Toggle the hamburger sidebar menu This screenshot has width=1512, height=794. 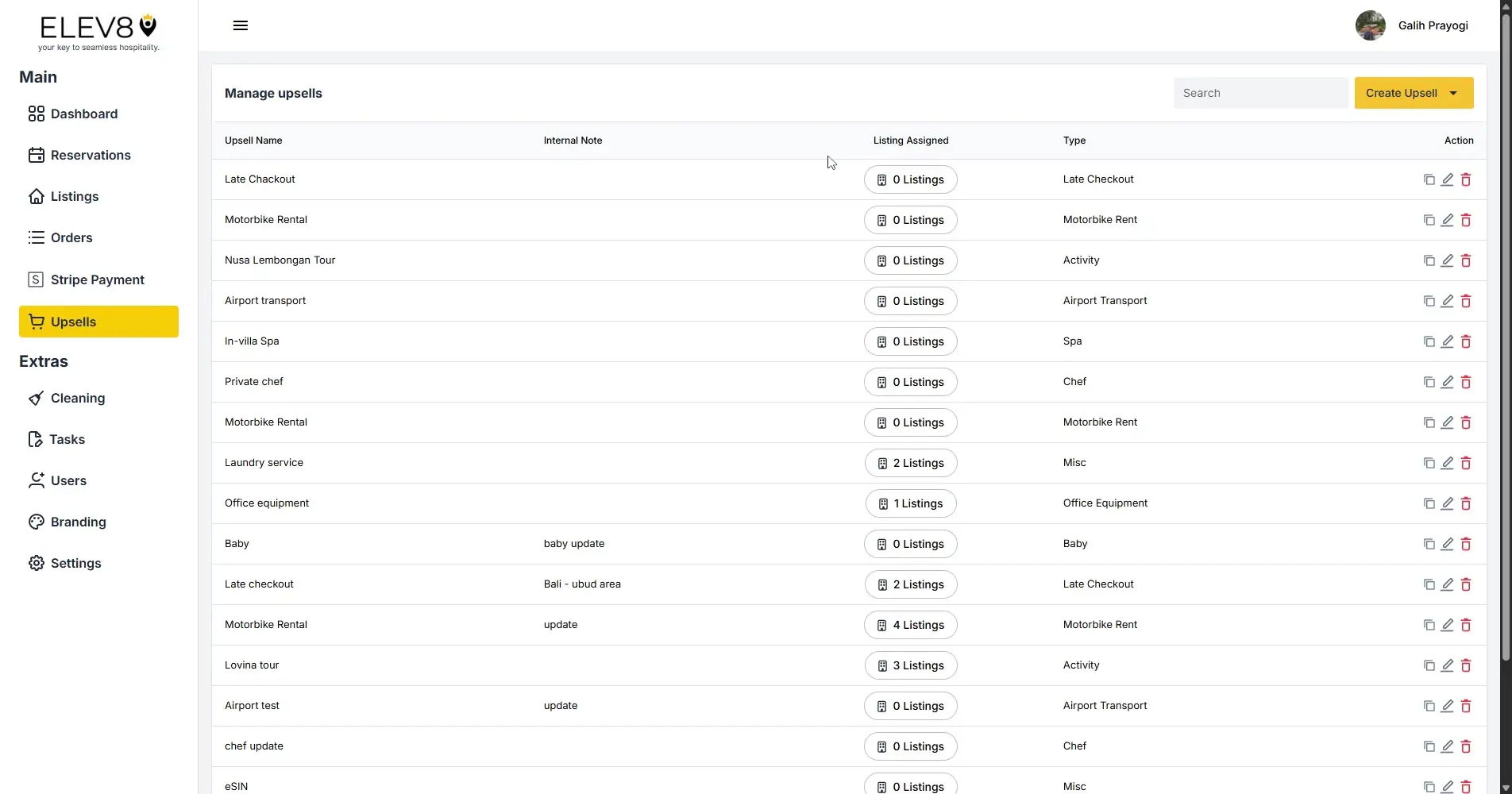point(240,25)
